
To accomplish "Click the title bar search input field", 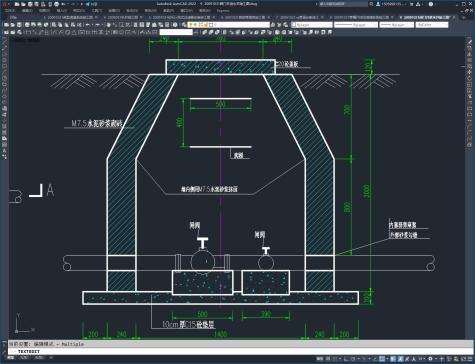I will point(343,4).
